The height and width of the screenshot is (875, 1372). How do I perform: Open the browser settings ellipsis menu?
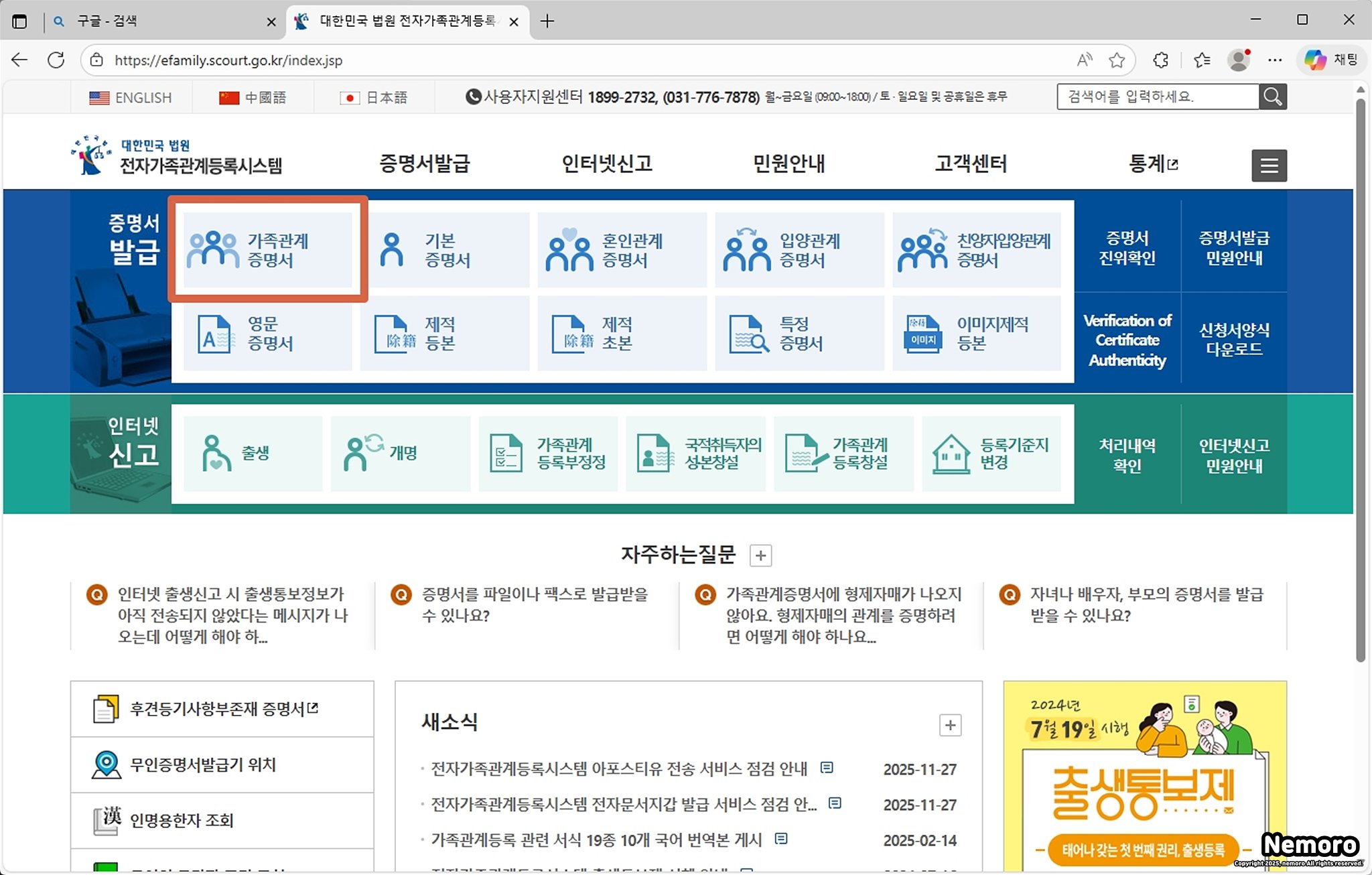[x=1275, y=60]
